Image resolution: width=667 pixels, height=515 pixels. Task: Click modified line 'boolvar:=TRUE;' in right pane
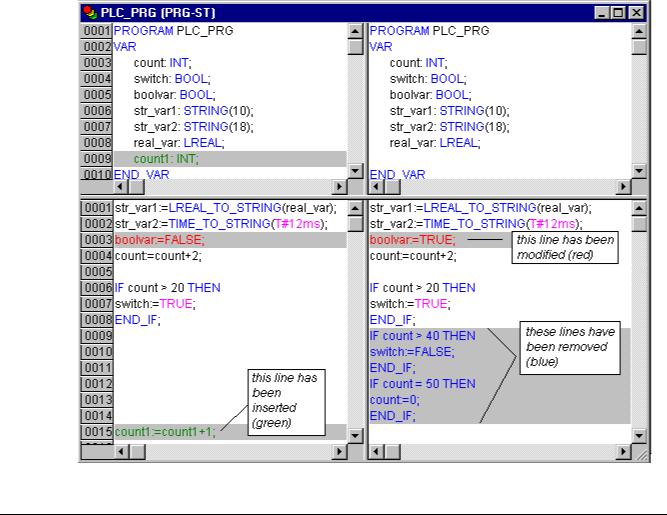pyautogui.click(x=413, y=240)
